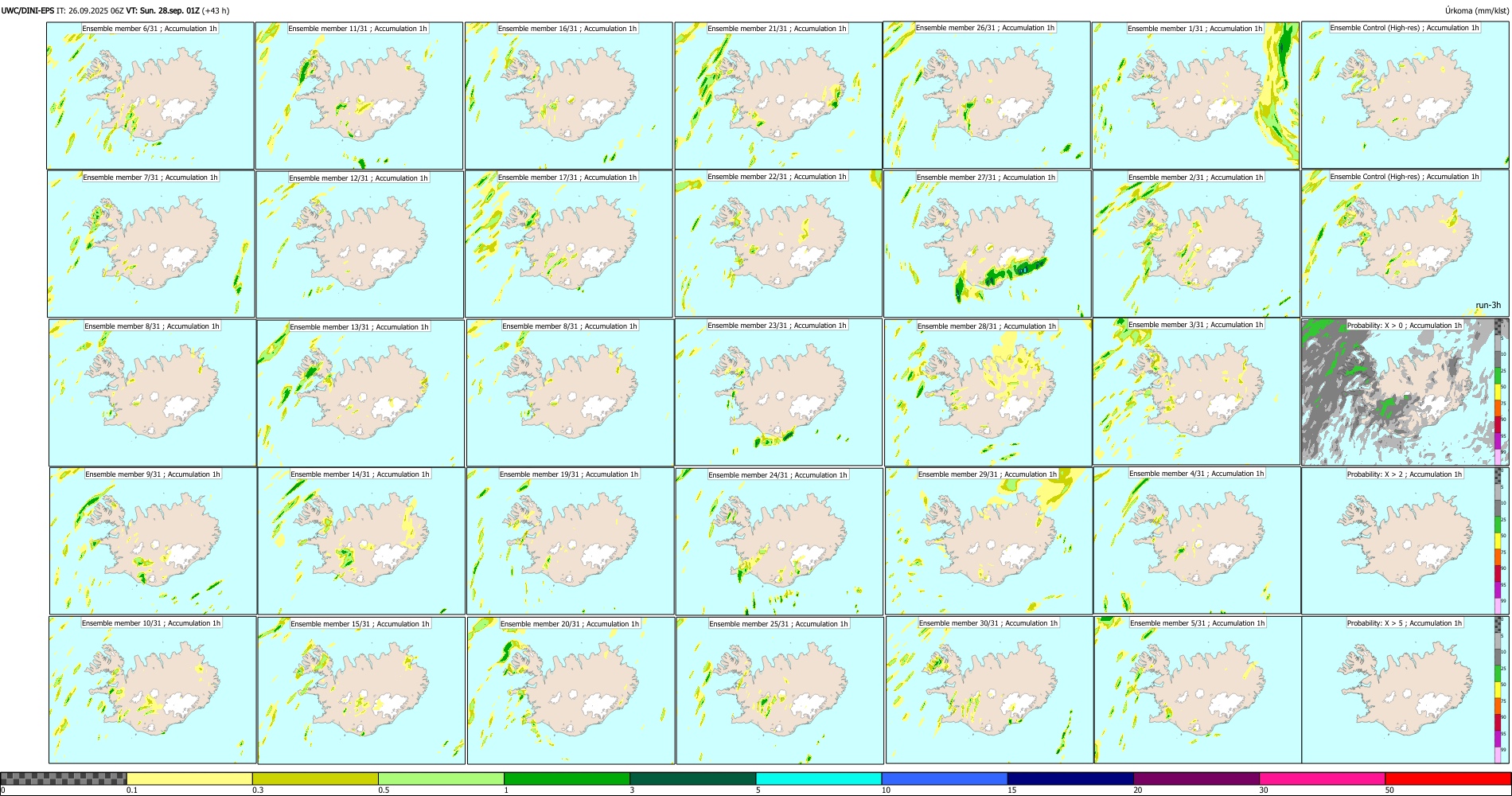The height and width of the screenshot is (796, 1512).
Task: Open the Ensemble member 30/31 map
Action: (x=989, y=690)
